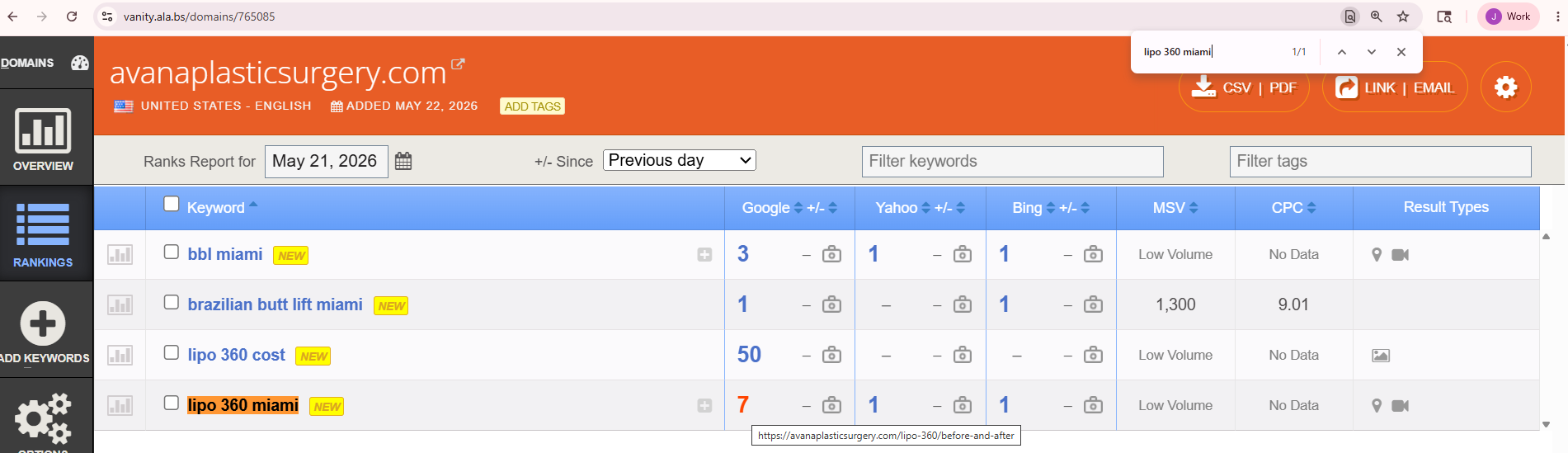
Task: Focus the Filter keywords field
Action: pos(1013,161)
